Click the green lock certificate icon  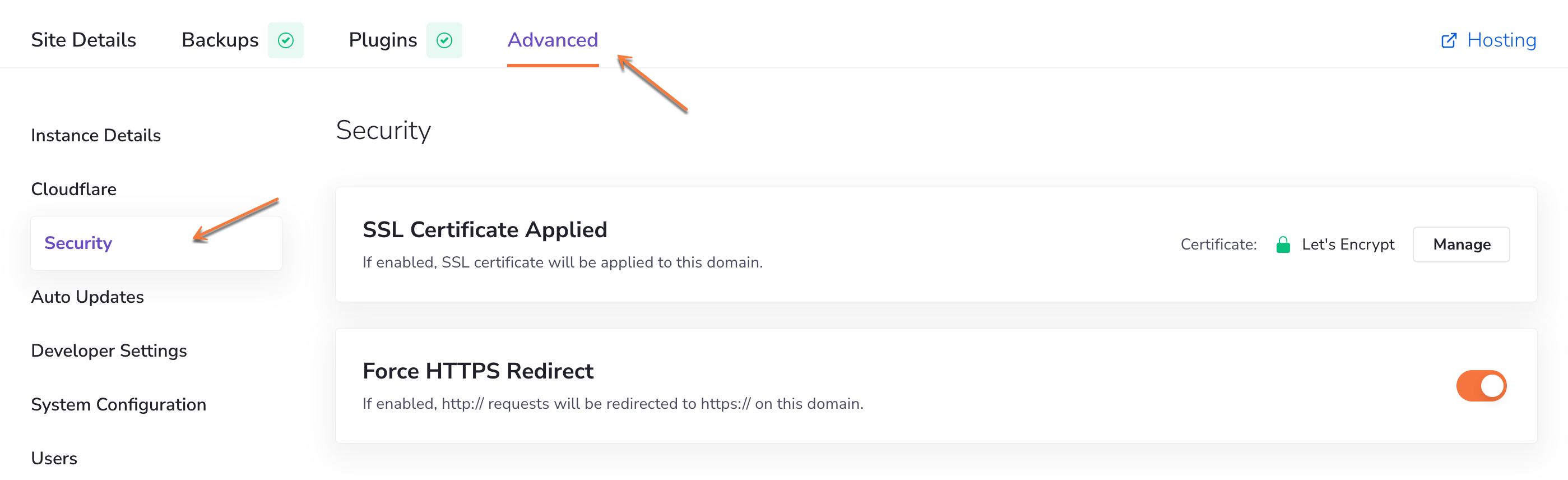[1283, 244]
